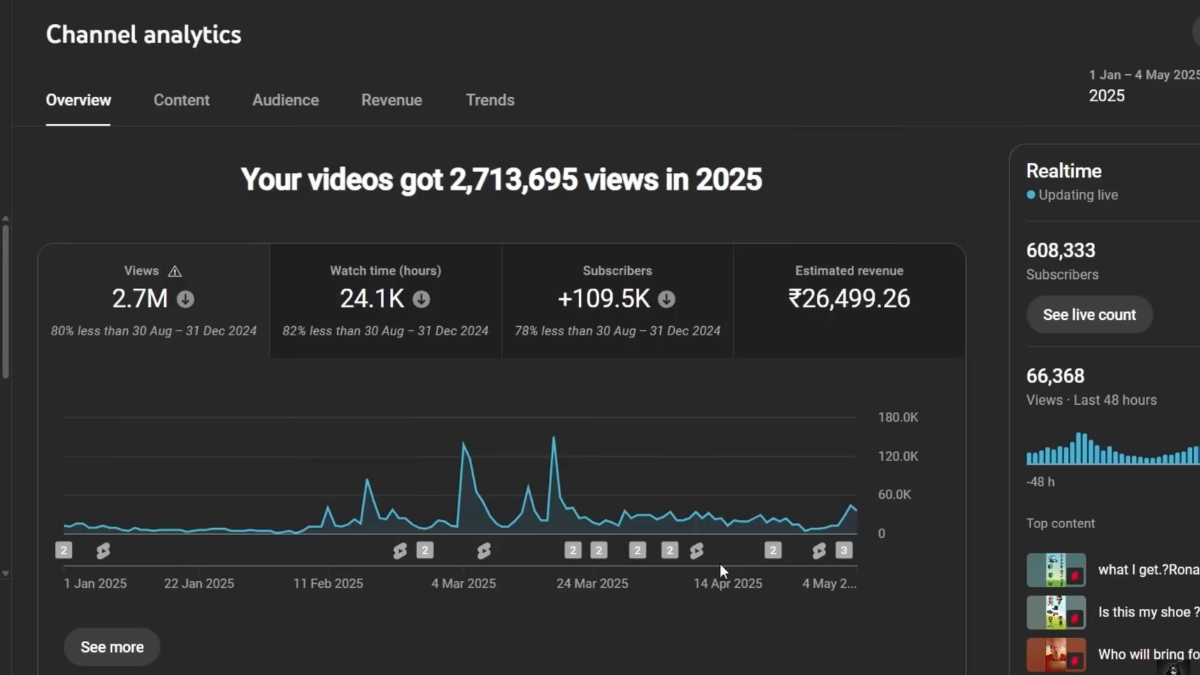Open the 'Is this my shoe?' video thumbnail

point(1056,612)
